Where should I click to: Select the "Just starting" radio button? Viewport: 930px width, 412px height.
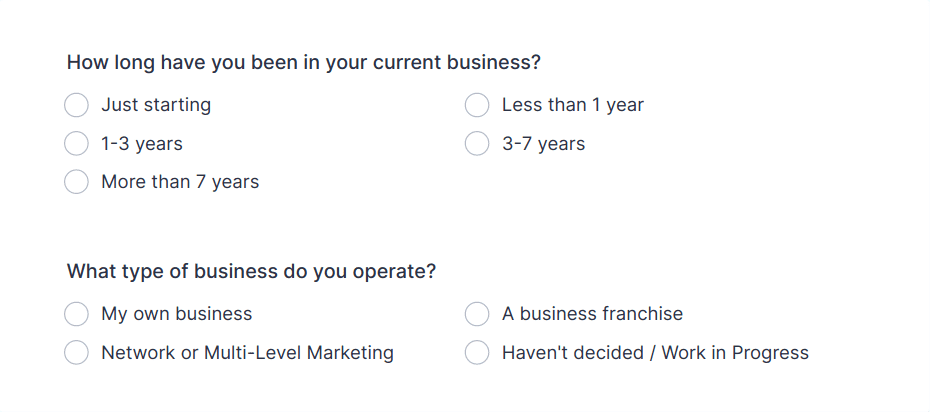[x=77, y=106]
